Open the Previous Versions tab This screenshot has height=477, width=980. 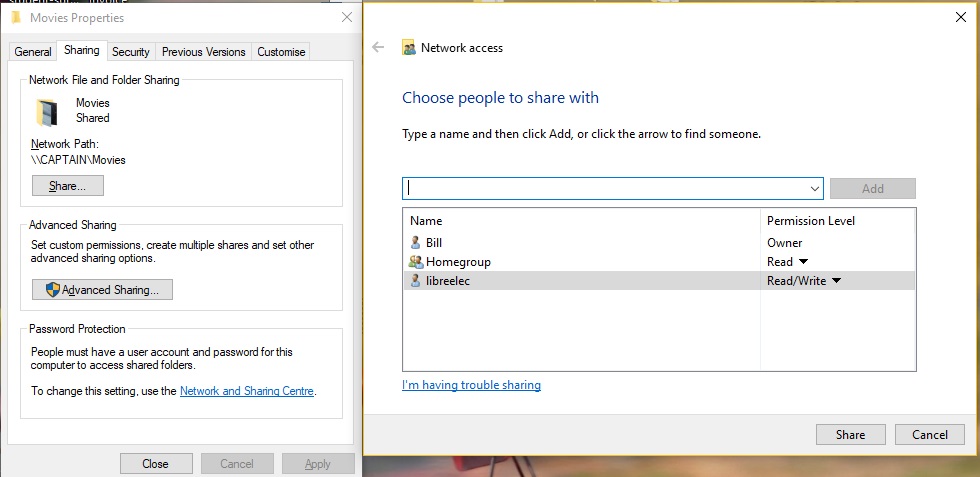(x=203, y=52)
